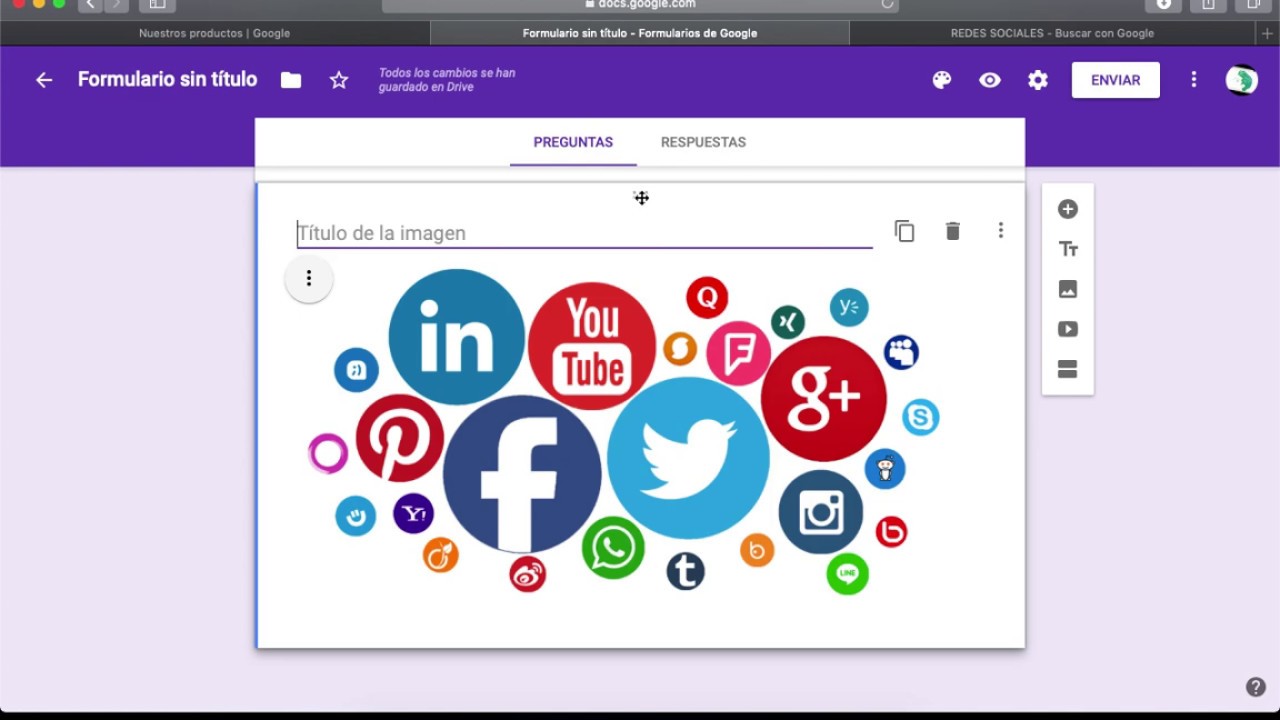Open the image options menu button
This screenshot has height=720, width=1280.
tap(309, 278)
